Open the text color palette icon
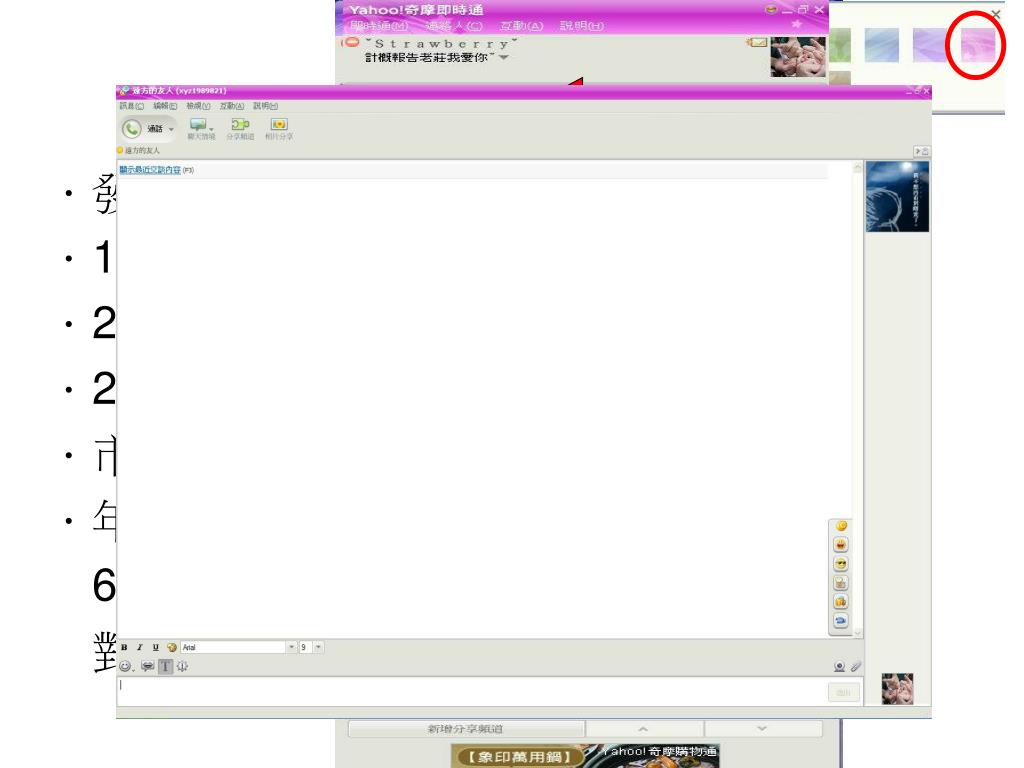 click(172, 647)
